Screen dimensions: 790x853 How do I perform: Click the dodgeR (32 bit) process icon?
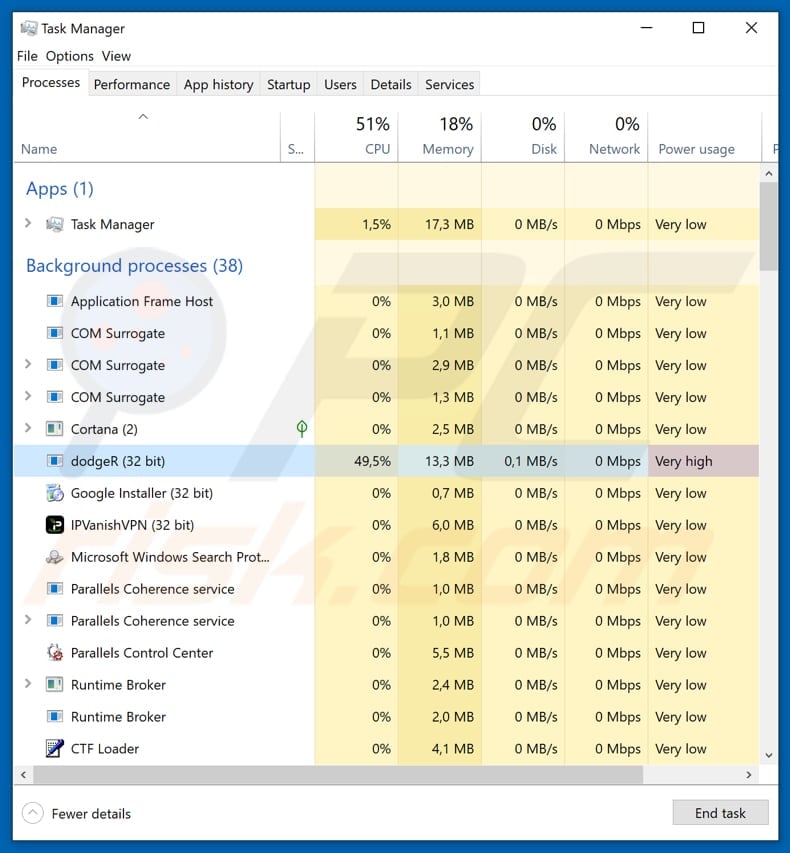click(x=54, y=461)
